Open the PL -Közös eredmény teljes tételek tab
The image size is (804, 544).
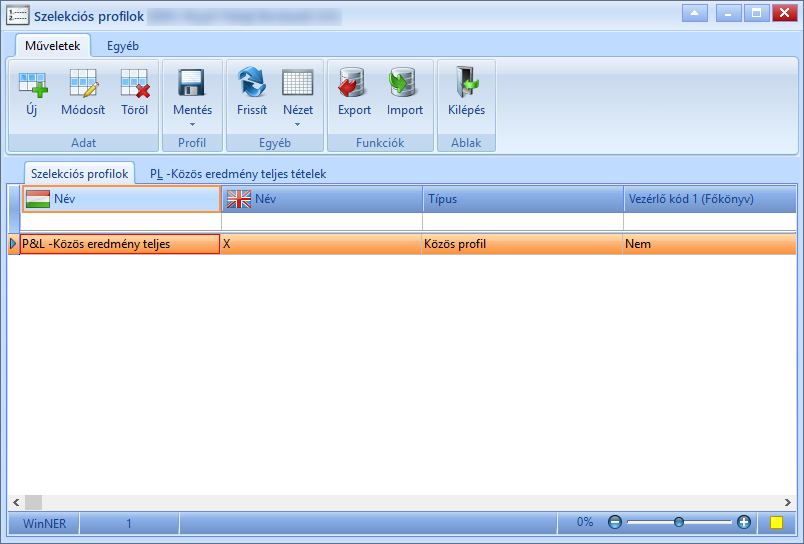pos(238,174)
